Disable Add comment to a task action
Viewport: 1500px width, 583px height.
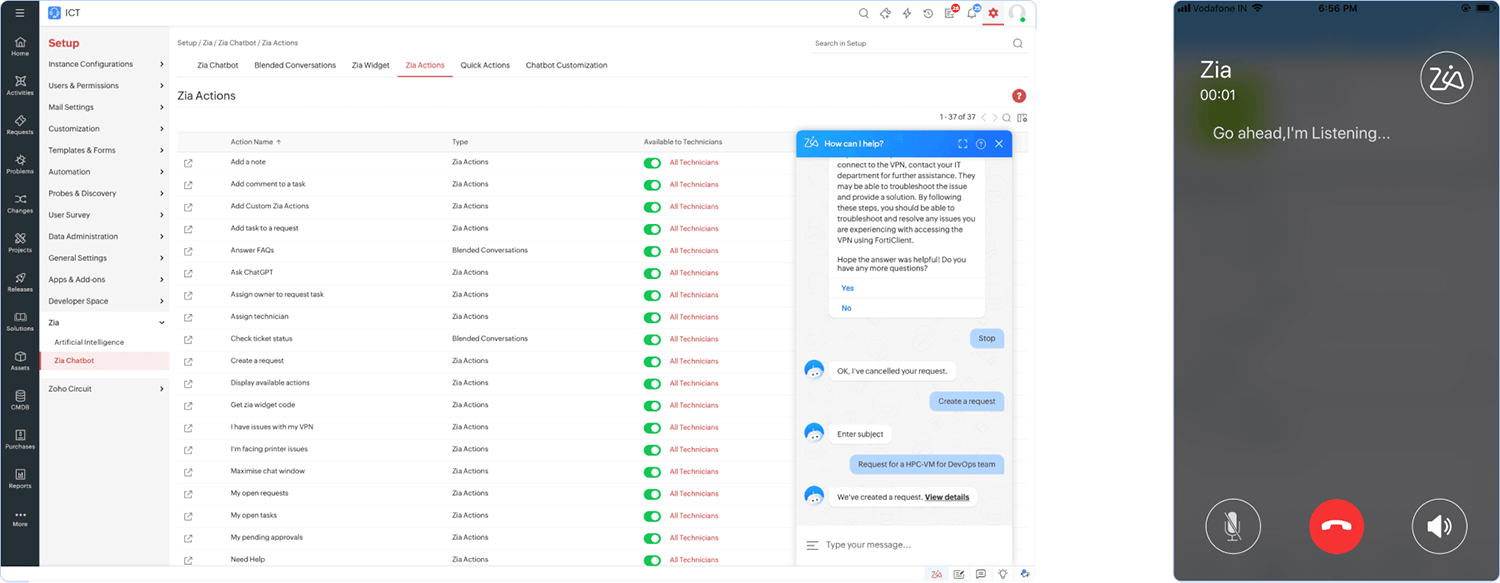[x=652, y=185]
